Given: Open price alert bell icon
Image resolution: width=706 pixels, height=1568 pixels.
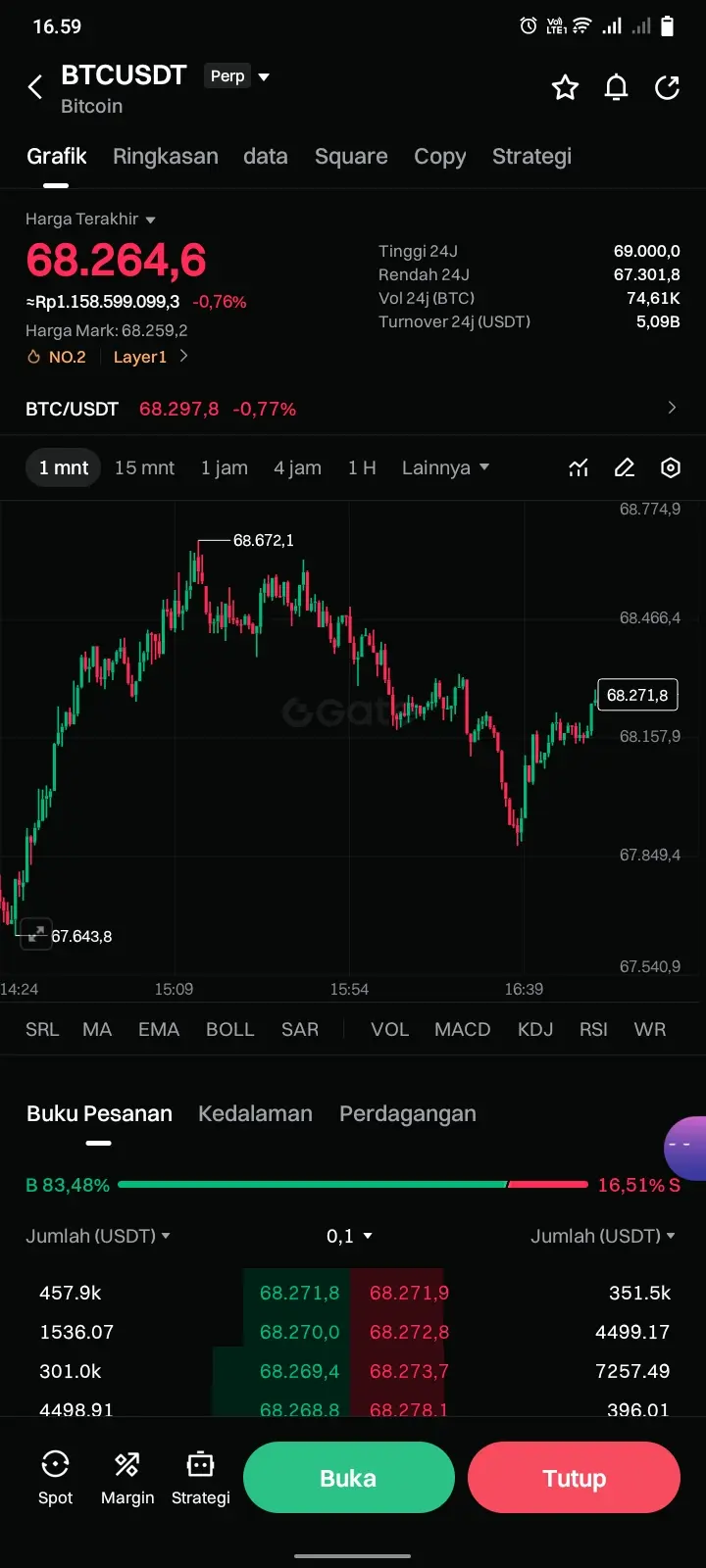Looking at the screenshot, I should (x=616, y=88).
